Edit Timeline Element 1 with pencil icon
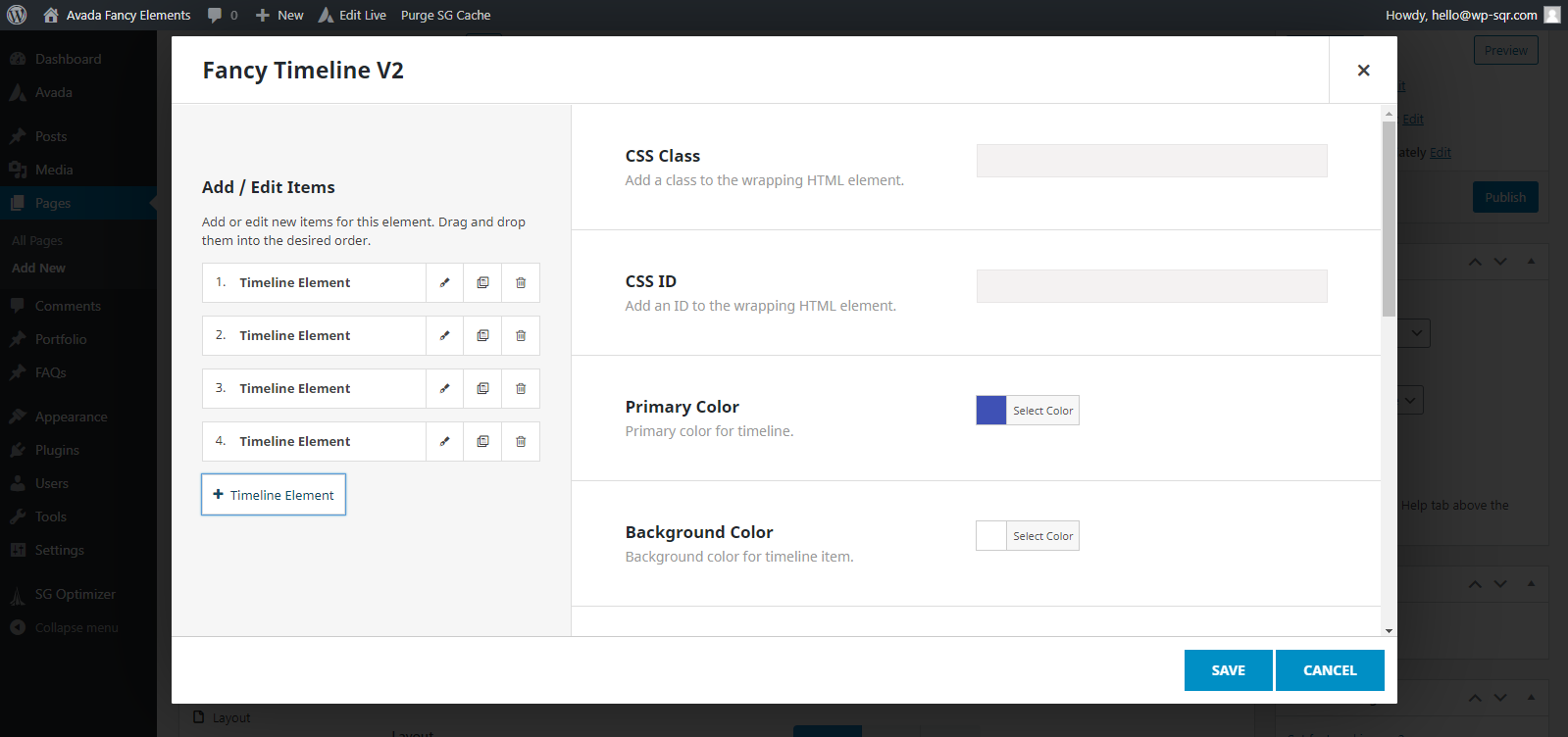Viewport: 1568px width, 737px height. tap(445, 282)
